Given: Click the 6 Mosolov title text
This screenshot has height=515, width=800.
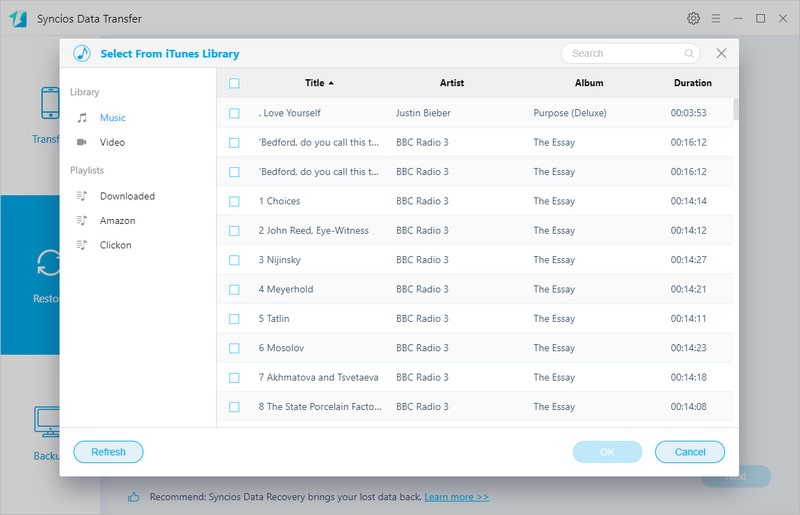Looking at the screenshot, I should [281, 348].
